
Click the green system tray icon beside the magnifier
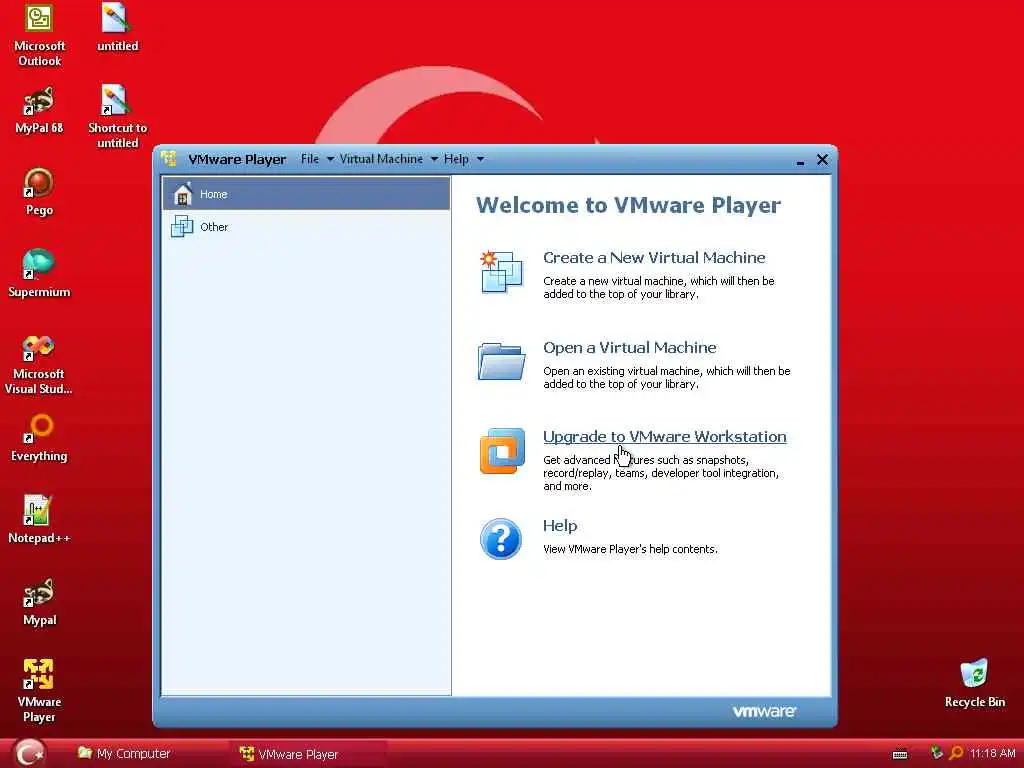[x=936, y=753]
